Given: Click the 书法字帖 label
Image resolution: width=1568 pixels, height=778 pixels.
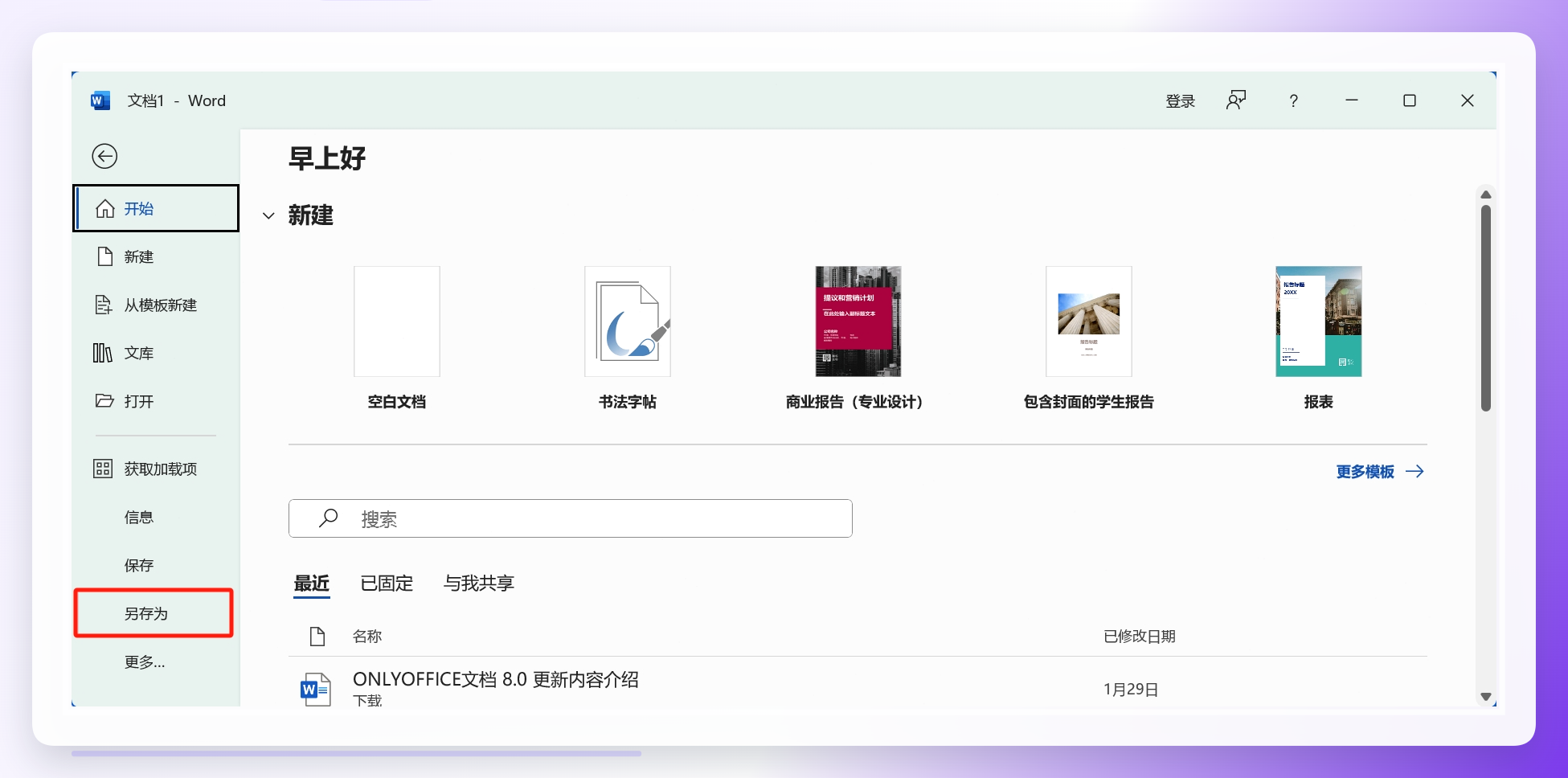Looking at the screenshot, I should pos(628,402).
